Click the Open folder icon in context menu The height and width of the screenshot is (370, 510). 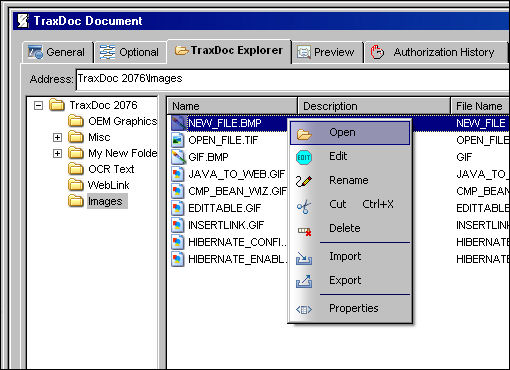click(x=304, y=134)
